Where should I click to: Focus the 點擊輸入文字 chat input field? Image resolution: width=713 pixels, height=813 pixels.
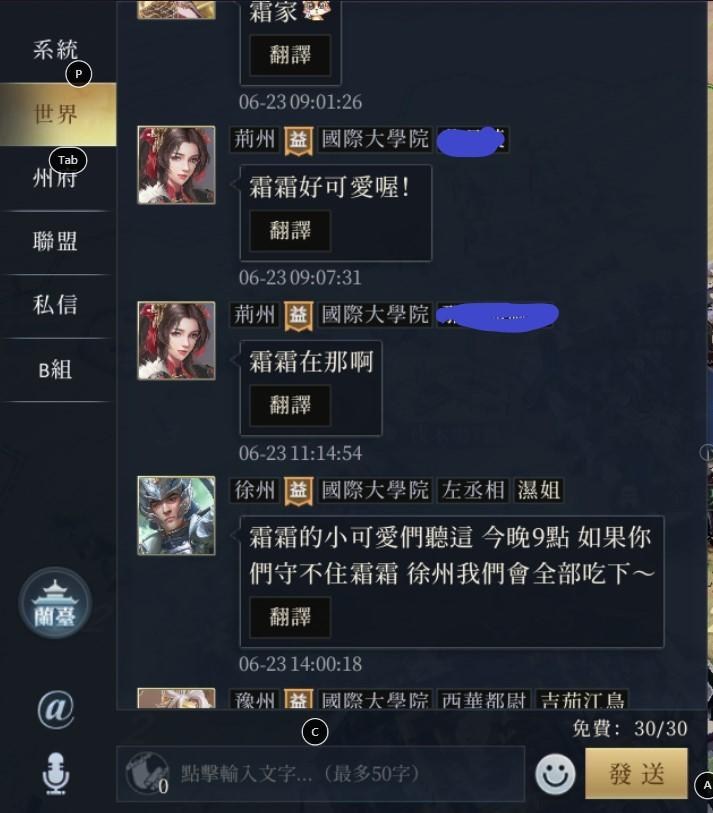[x=321, y=774]
